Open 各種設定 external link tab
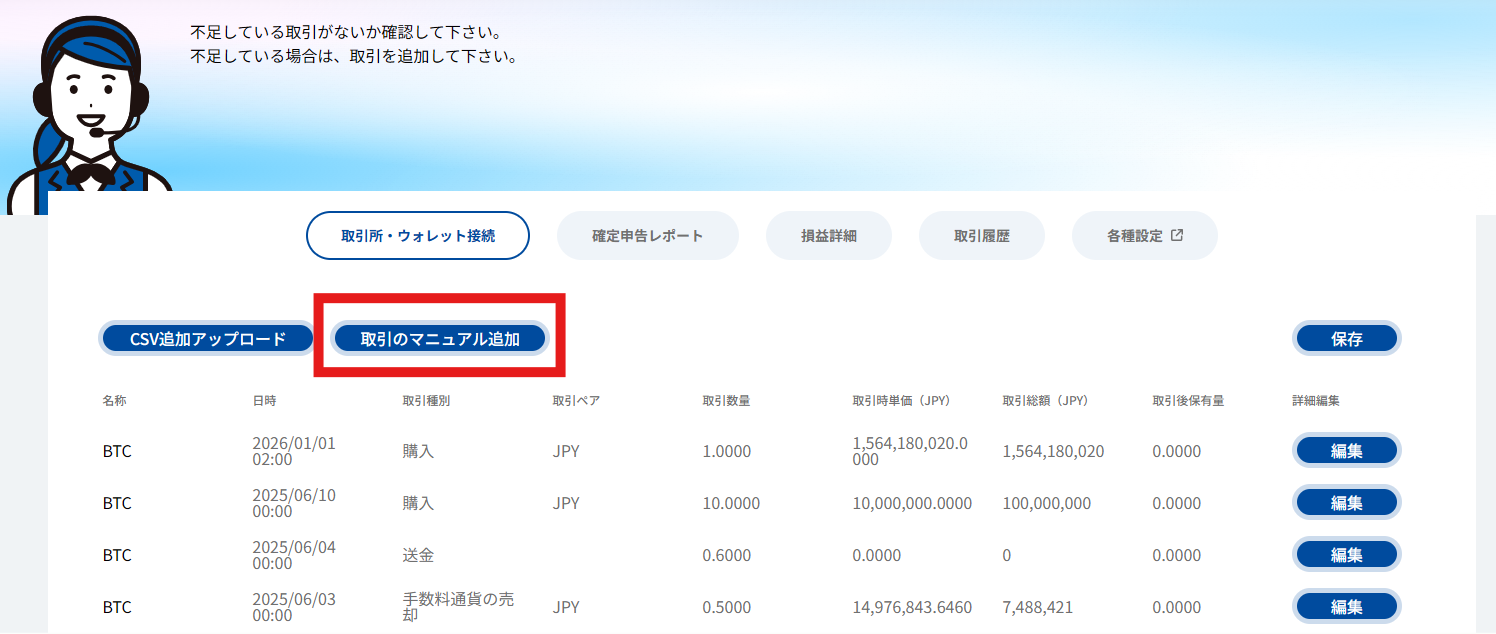The width and height of the screenshot is (1496, 634). point(1144,236)
